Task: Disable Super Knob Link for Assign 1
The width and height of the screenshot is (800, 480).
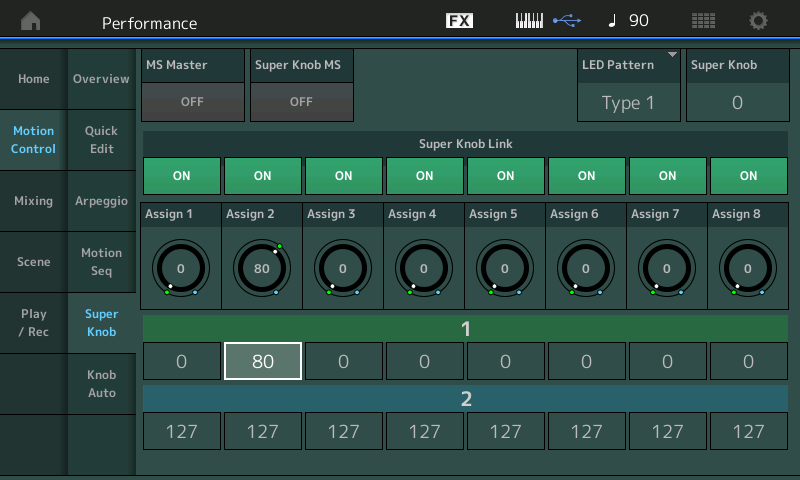Action: pos(182,175)
